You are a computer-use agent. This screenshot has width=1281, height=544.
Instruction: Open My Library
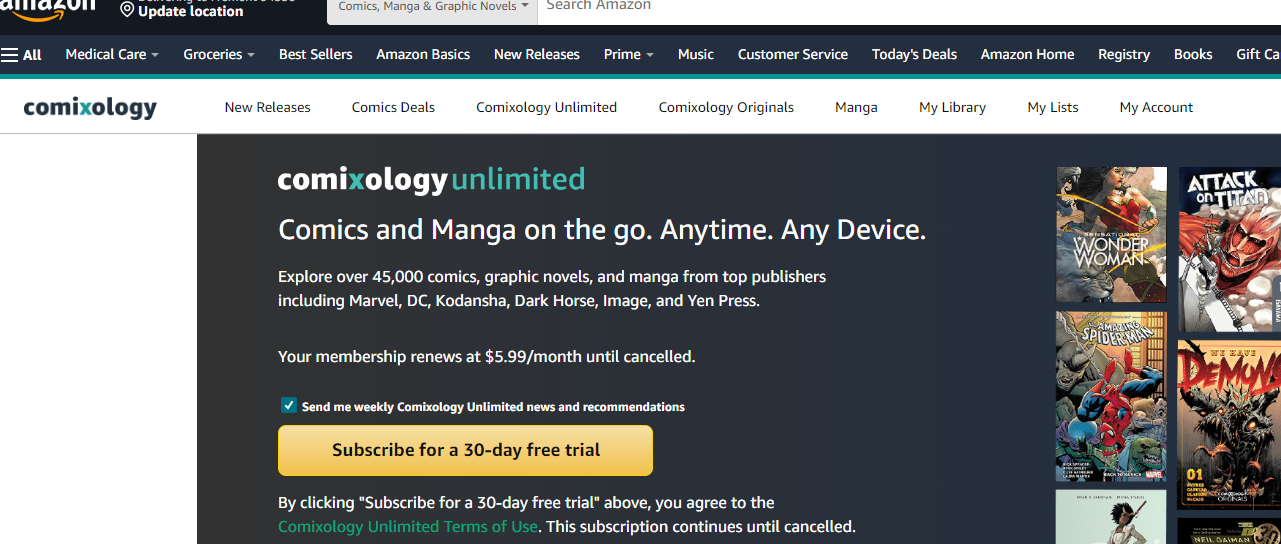(x=952, y=107)
